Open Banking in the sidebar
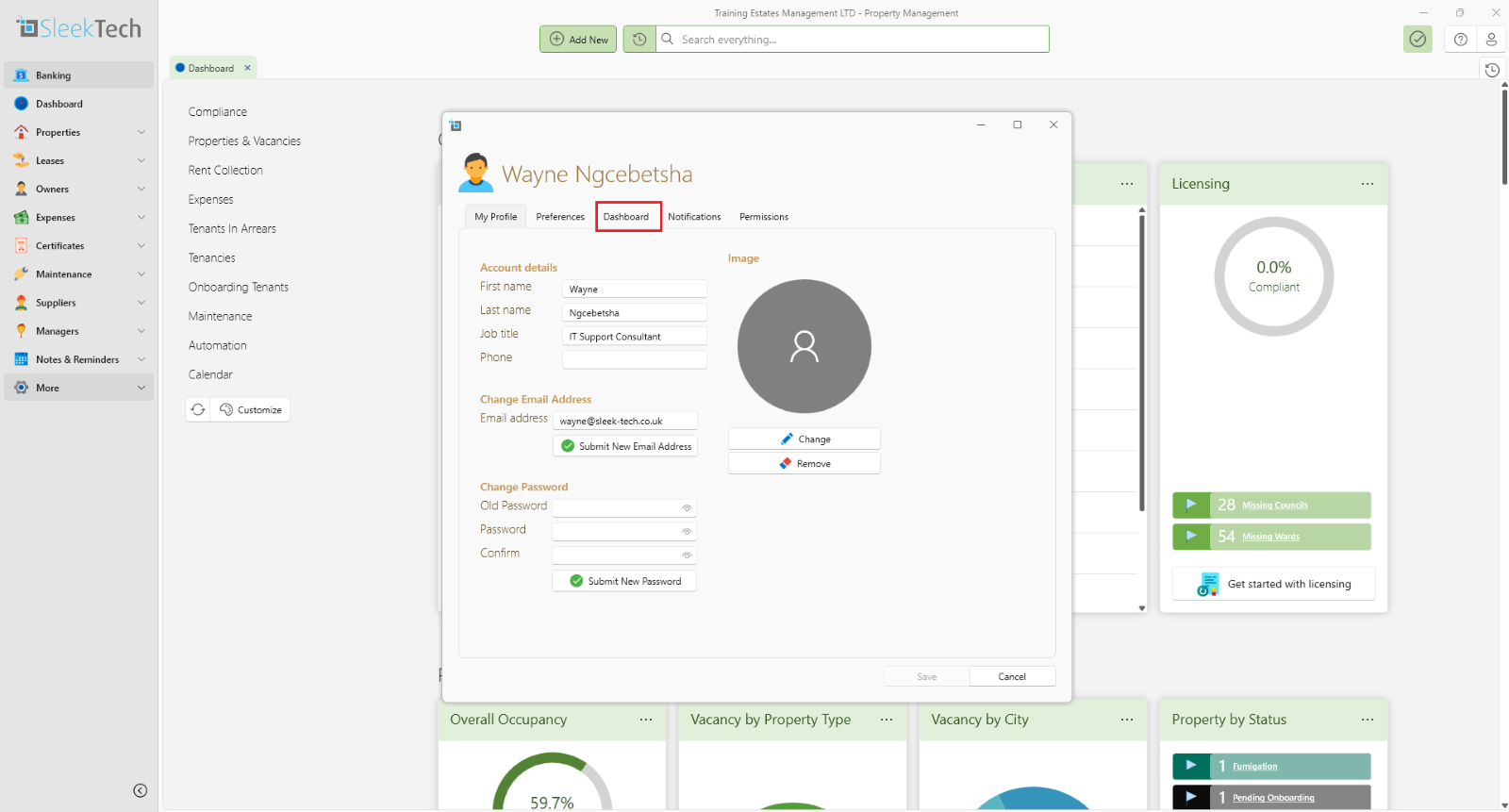Viewport: 1509px width, 812px height. point(78,75)
